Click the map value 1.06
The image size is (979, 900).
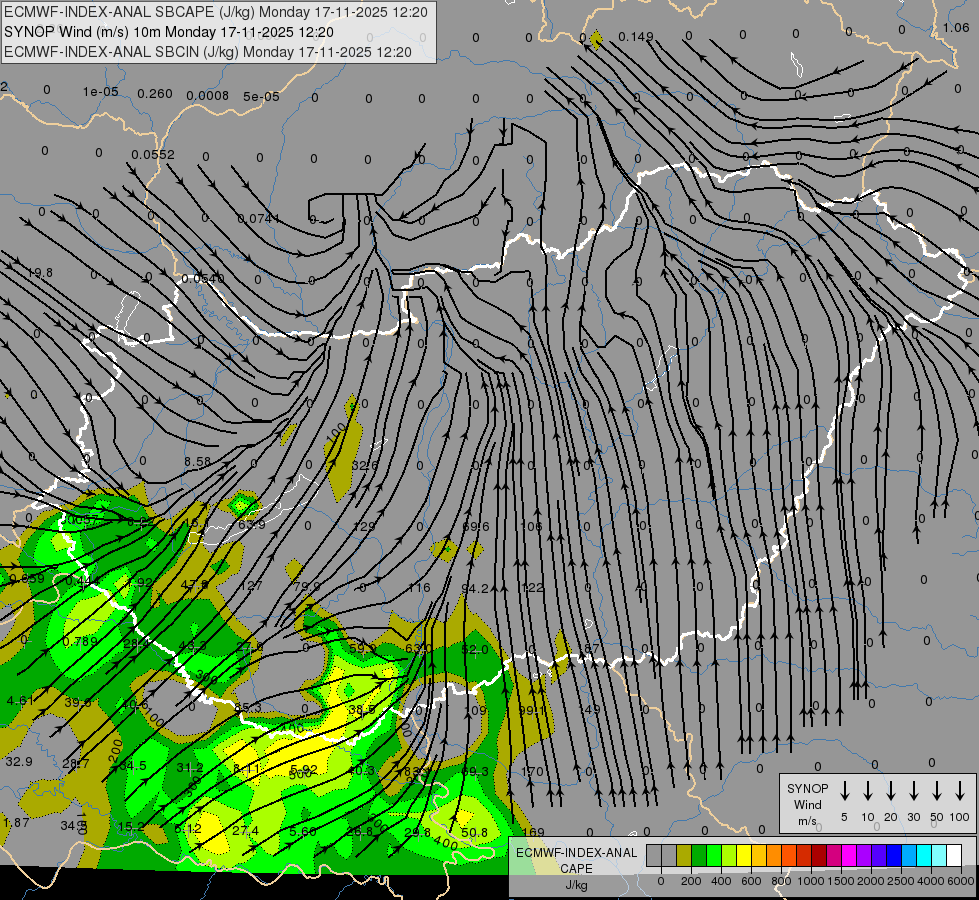tap(956, 27)
